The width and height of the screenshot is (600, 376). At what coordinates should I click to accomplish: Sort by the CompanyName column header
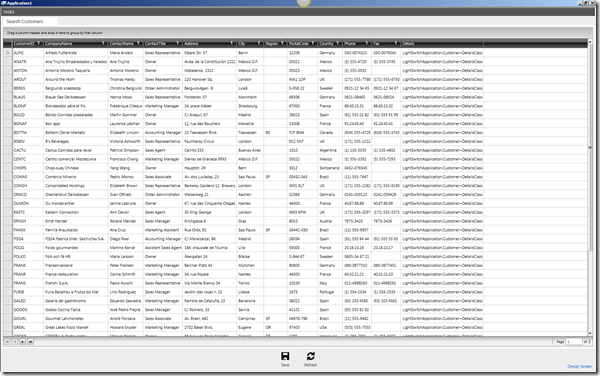coord(59,44)
